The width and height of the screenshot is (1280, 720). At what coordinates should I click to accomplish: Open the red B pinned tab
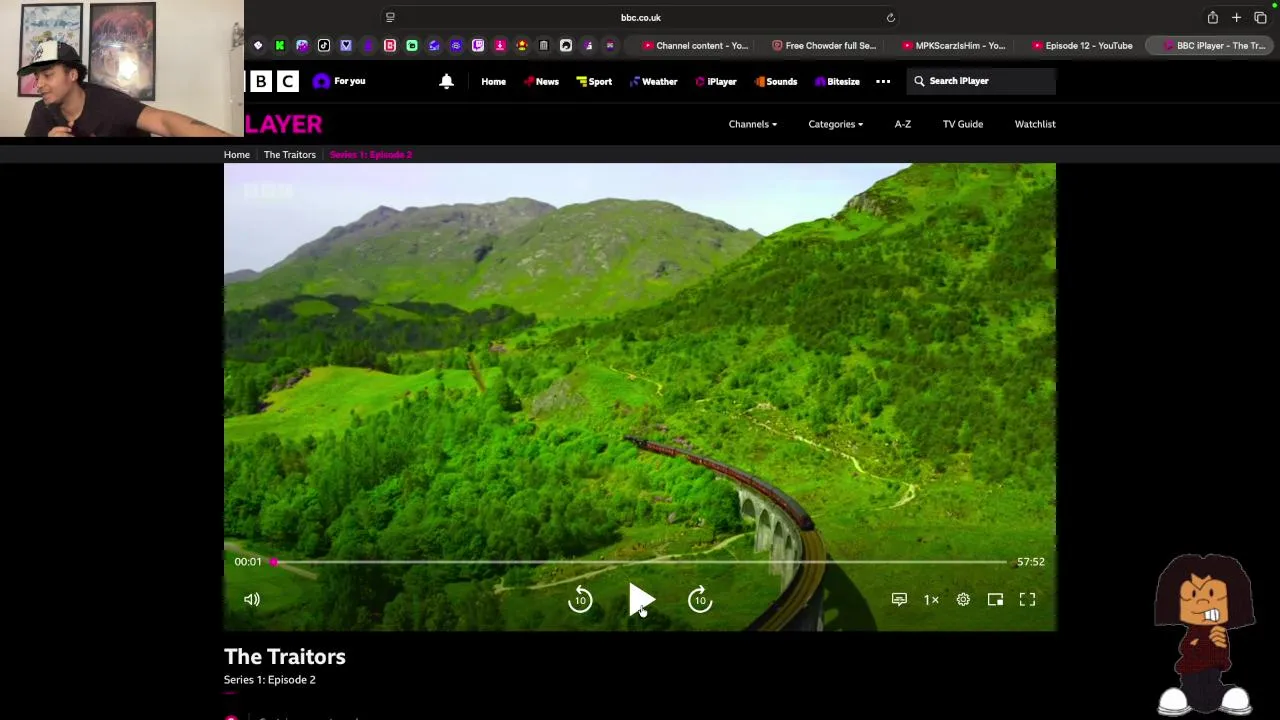390,45
